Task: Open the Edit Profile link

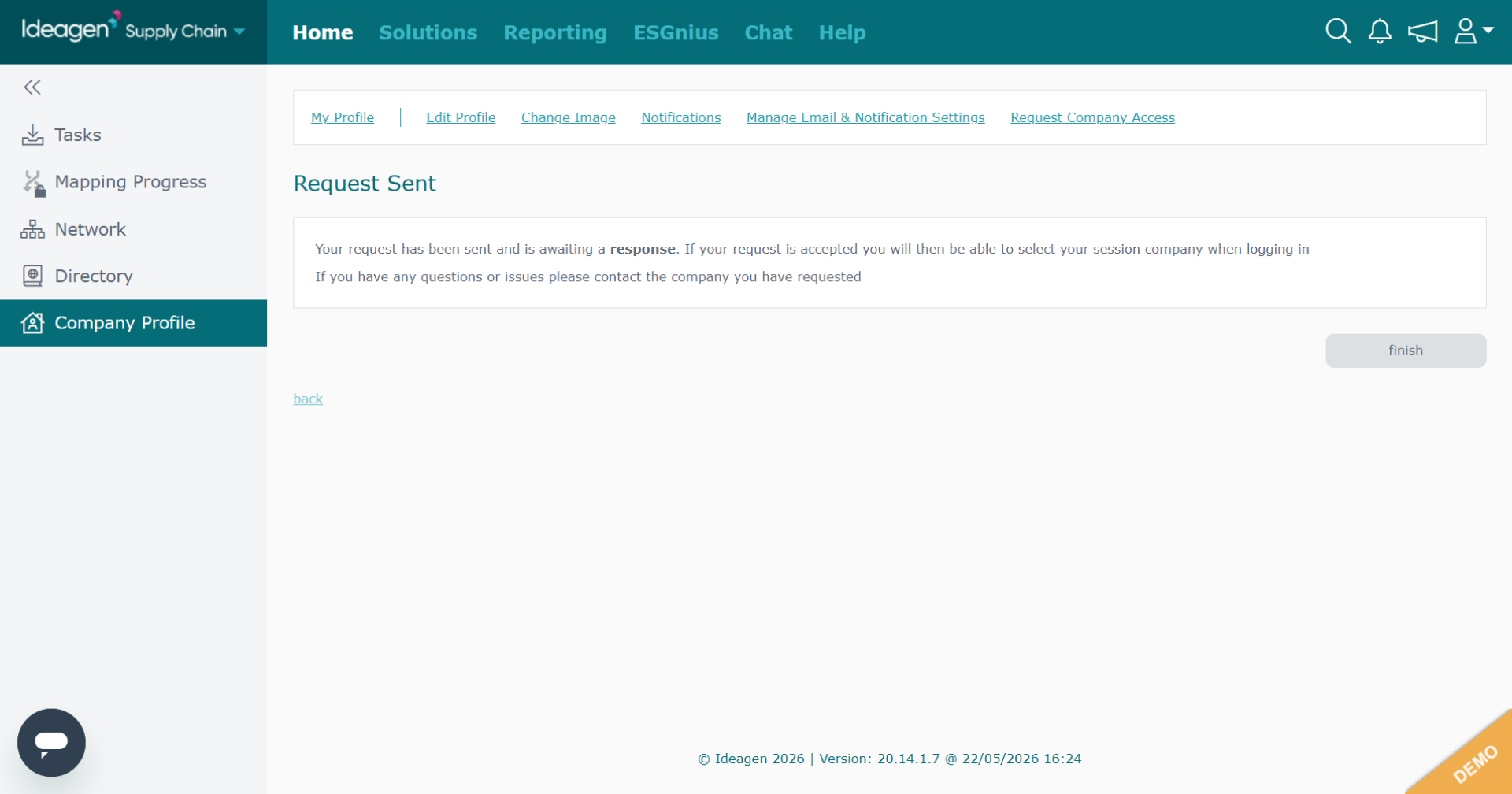Action: 461,117
